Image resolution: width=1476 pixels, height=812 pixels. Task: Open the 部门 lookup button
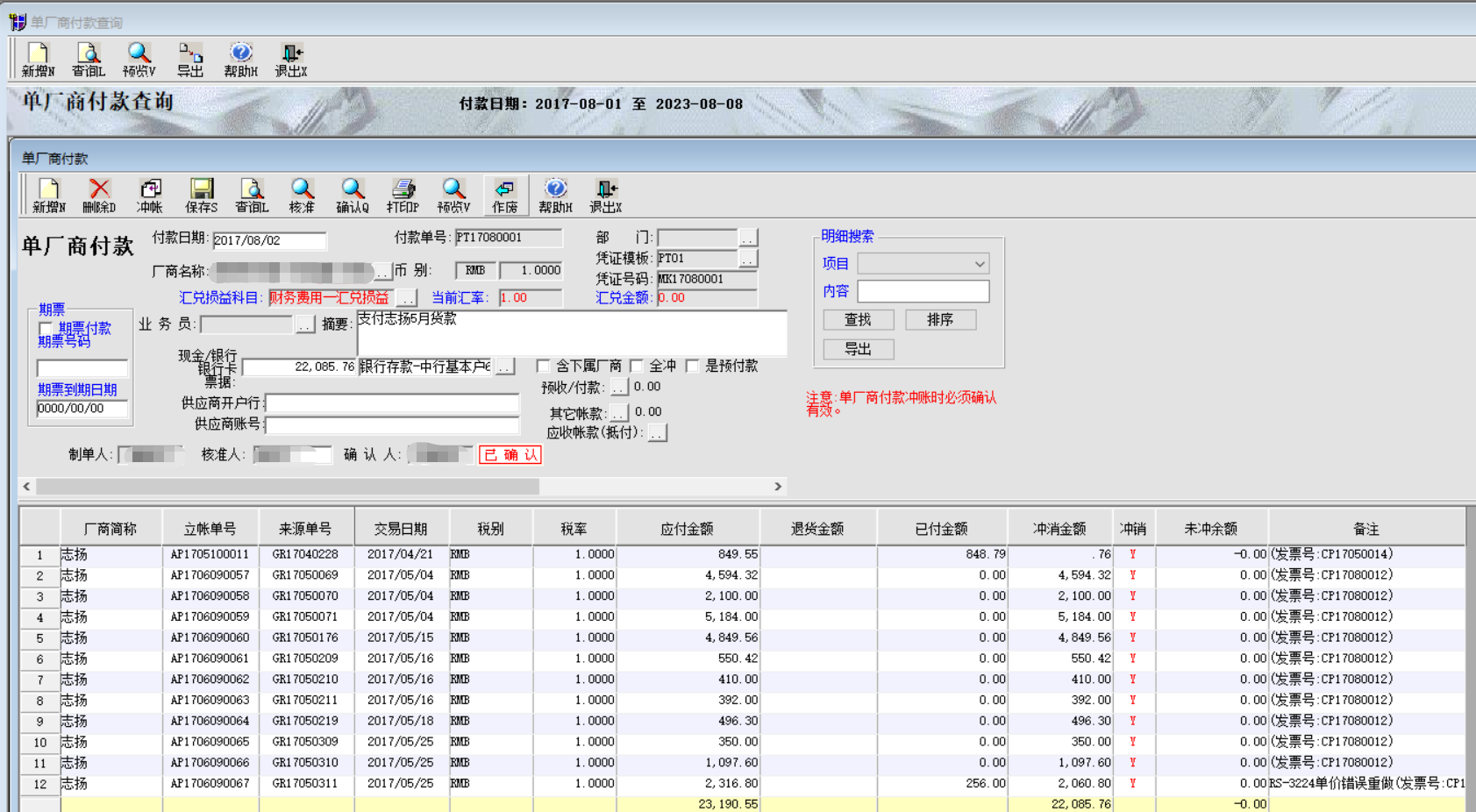click(748, 238)
